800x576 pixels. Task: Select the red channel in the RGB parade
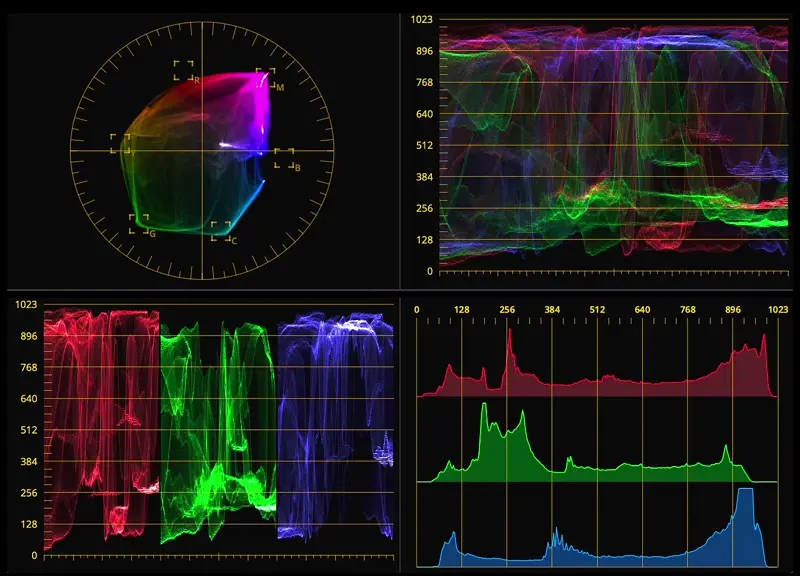click(x=101, y=430)
